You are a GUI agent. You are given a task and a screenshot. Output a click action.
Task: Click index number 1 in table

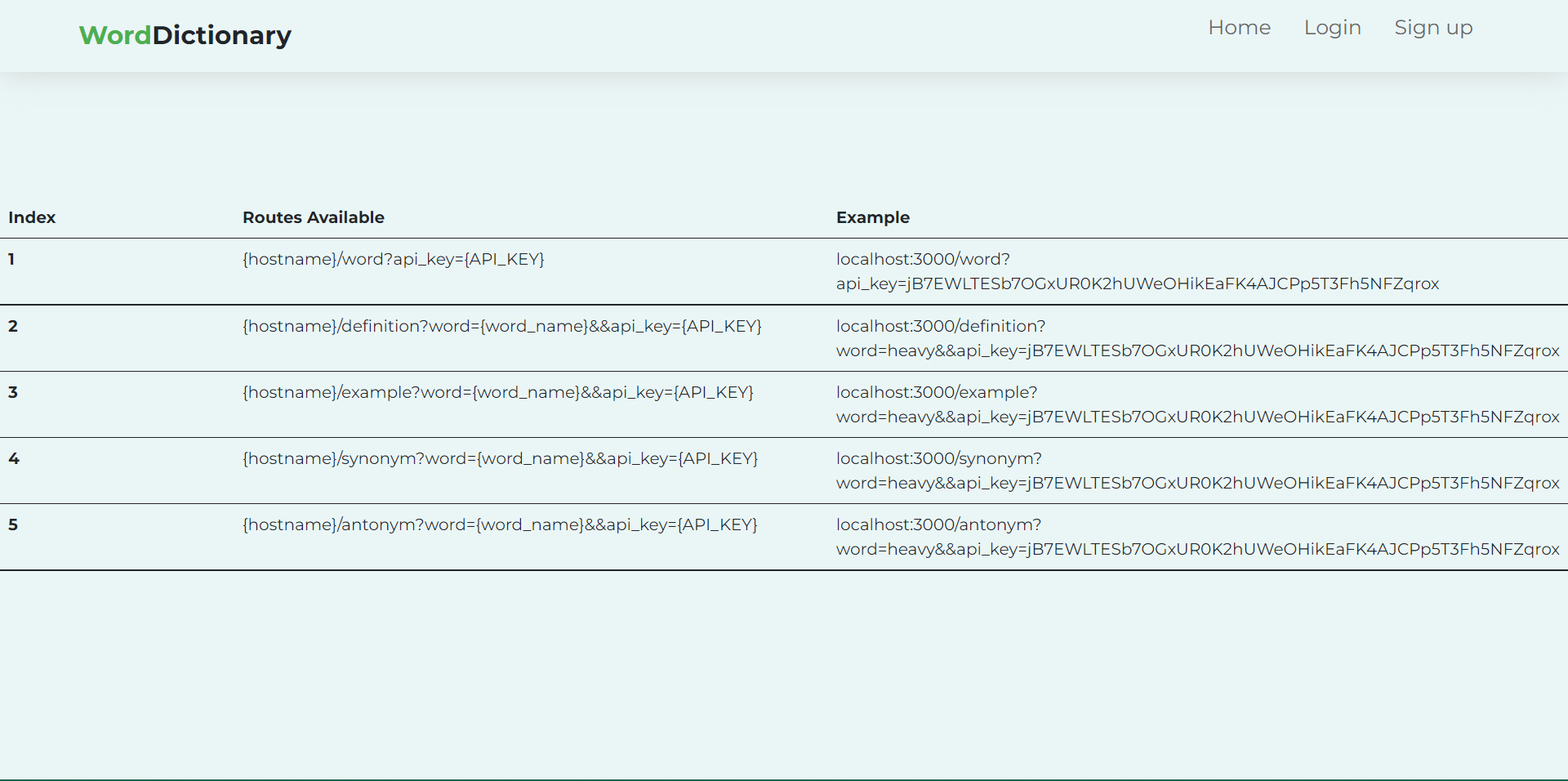11,259
